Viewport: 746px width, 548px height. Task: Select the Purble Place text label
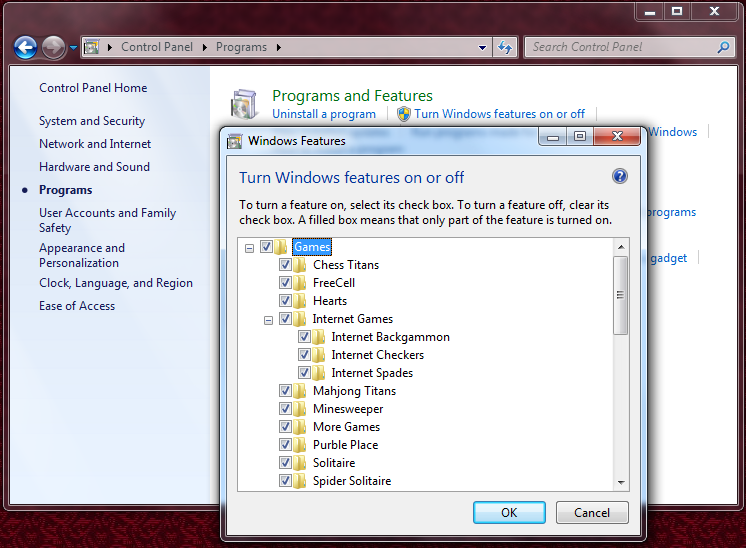345,445
